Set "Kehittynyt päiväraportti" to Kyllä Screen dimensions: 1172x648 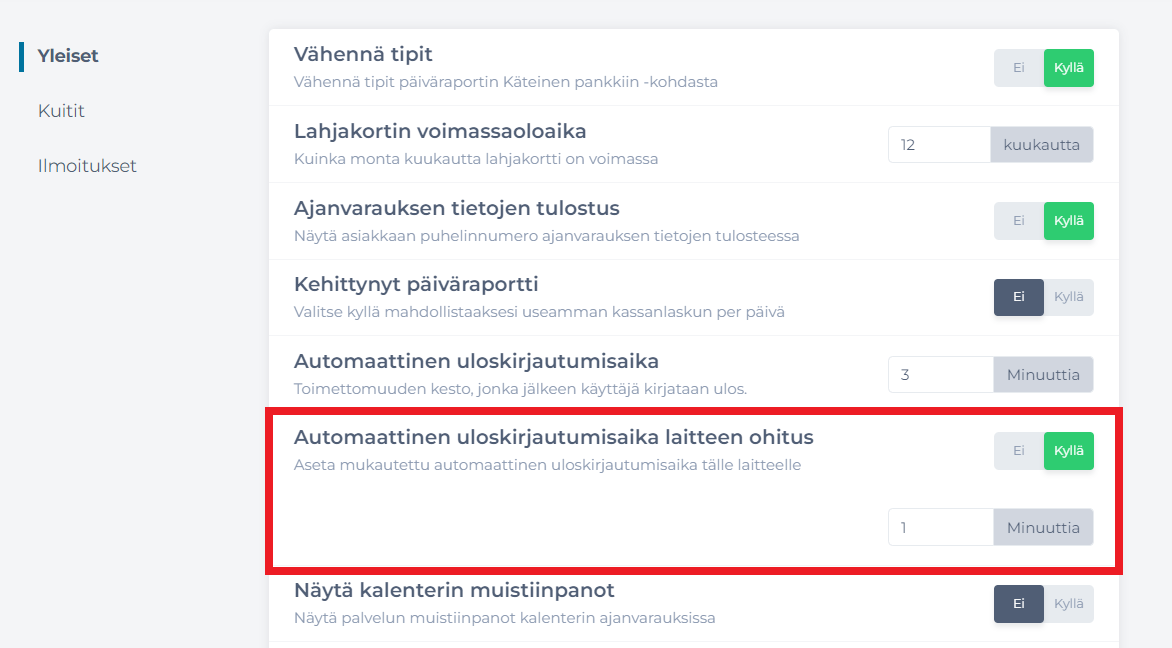pos(1068,297)
